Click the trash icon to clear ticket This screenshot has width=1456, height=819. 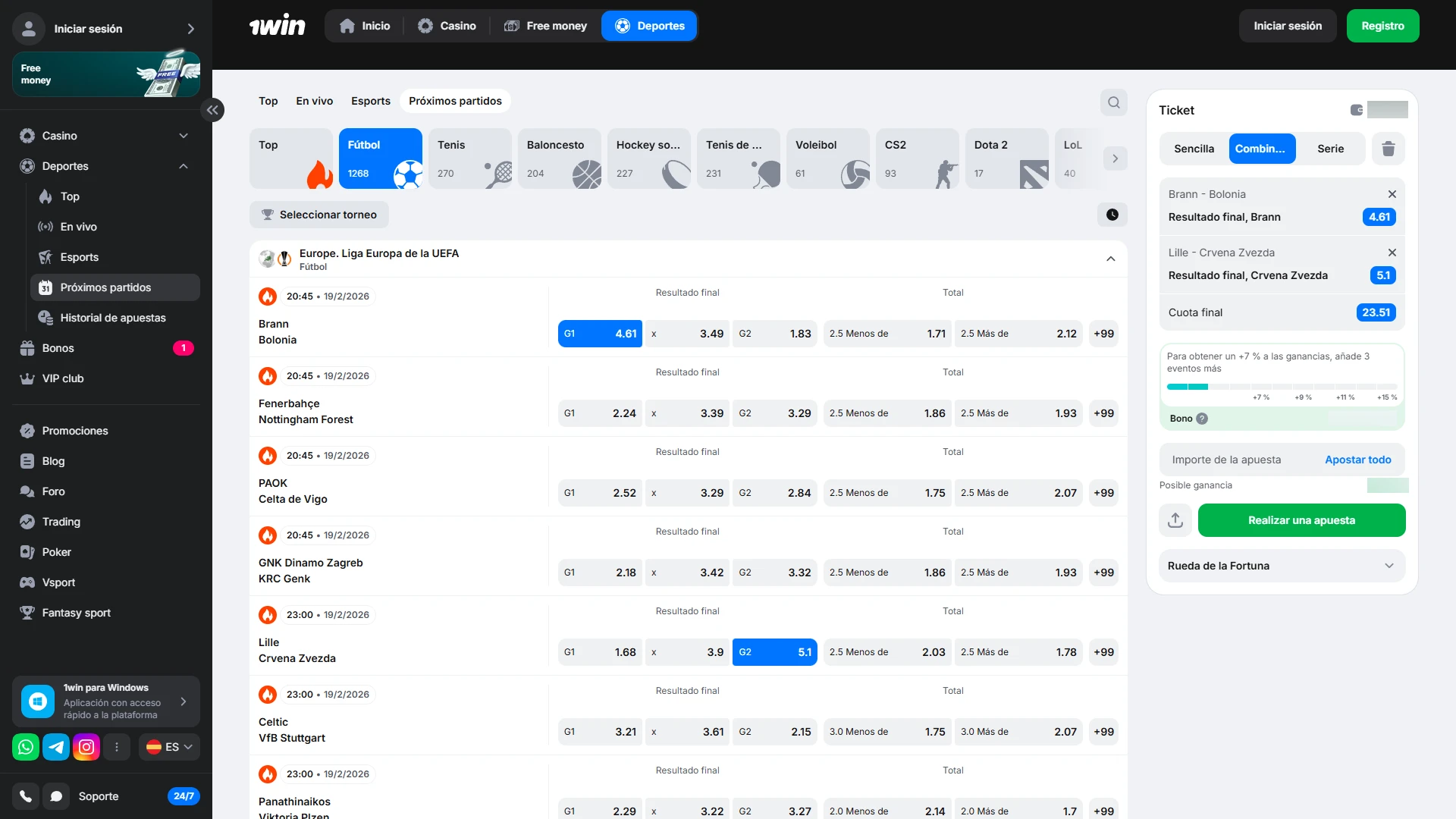click(1388, 149)
